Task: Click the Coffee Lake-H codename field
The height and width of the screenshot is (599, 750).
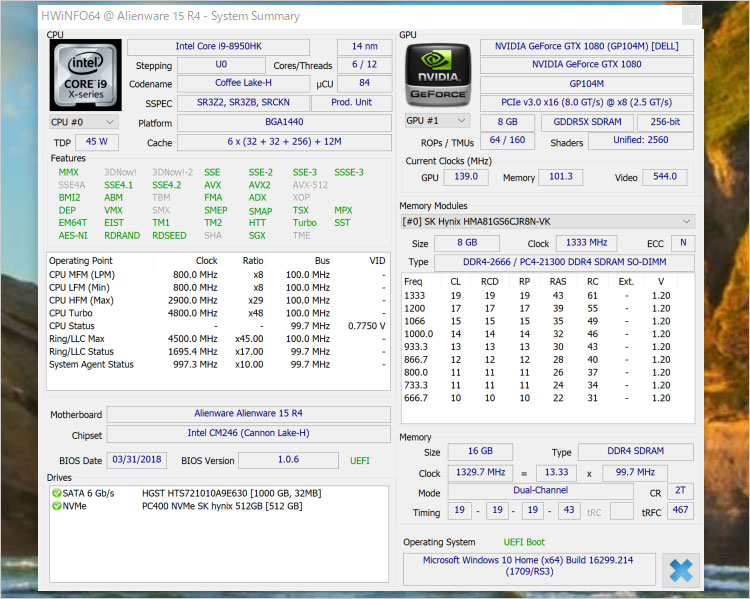Action: click(243, 83)
